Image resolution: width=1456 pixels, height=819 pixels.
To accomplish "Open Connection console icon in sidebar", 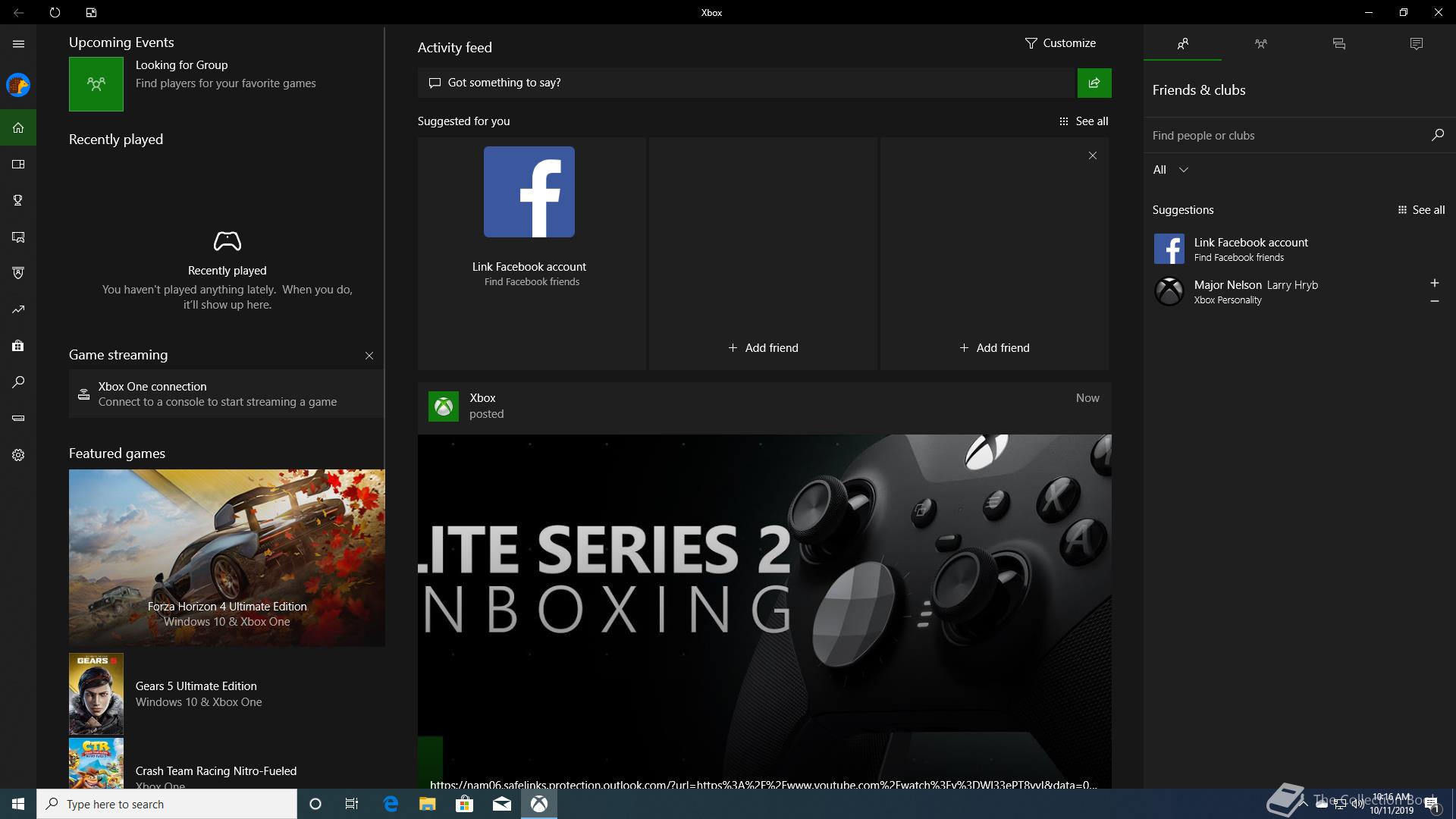I will tap(18, 418).
